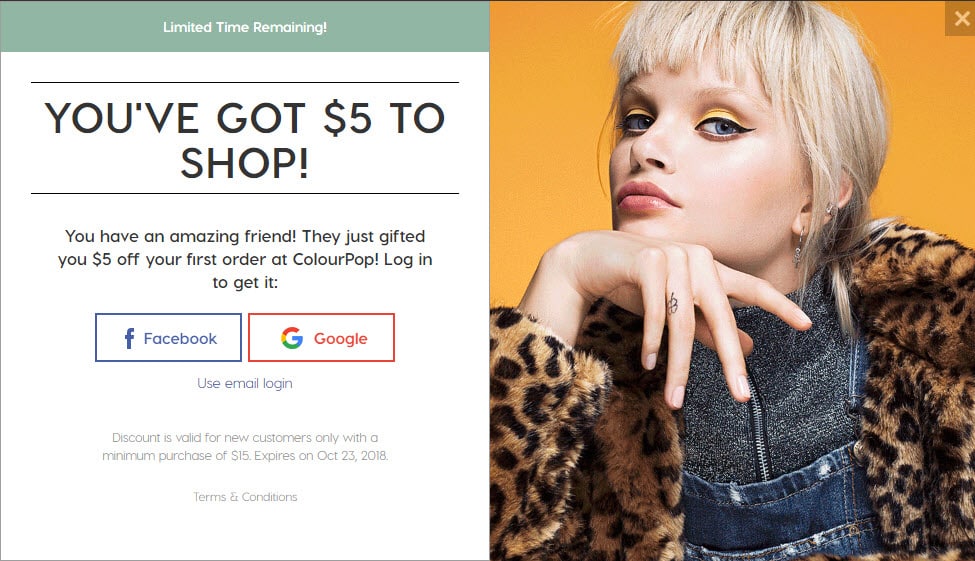
Task: Click the multicolor Google 'G' logo
Action: coord(292,338)
